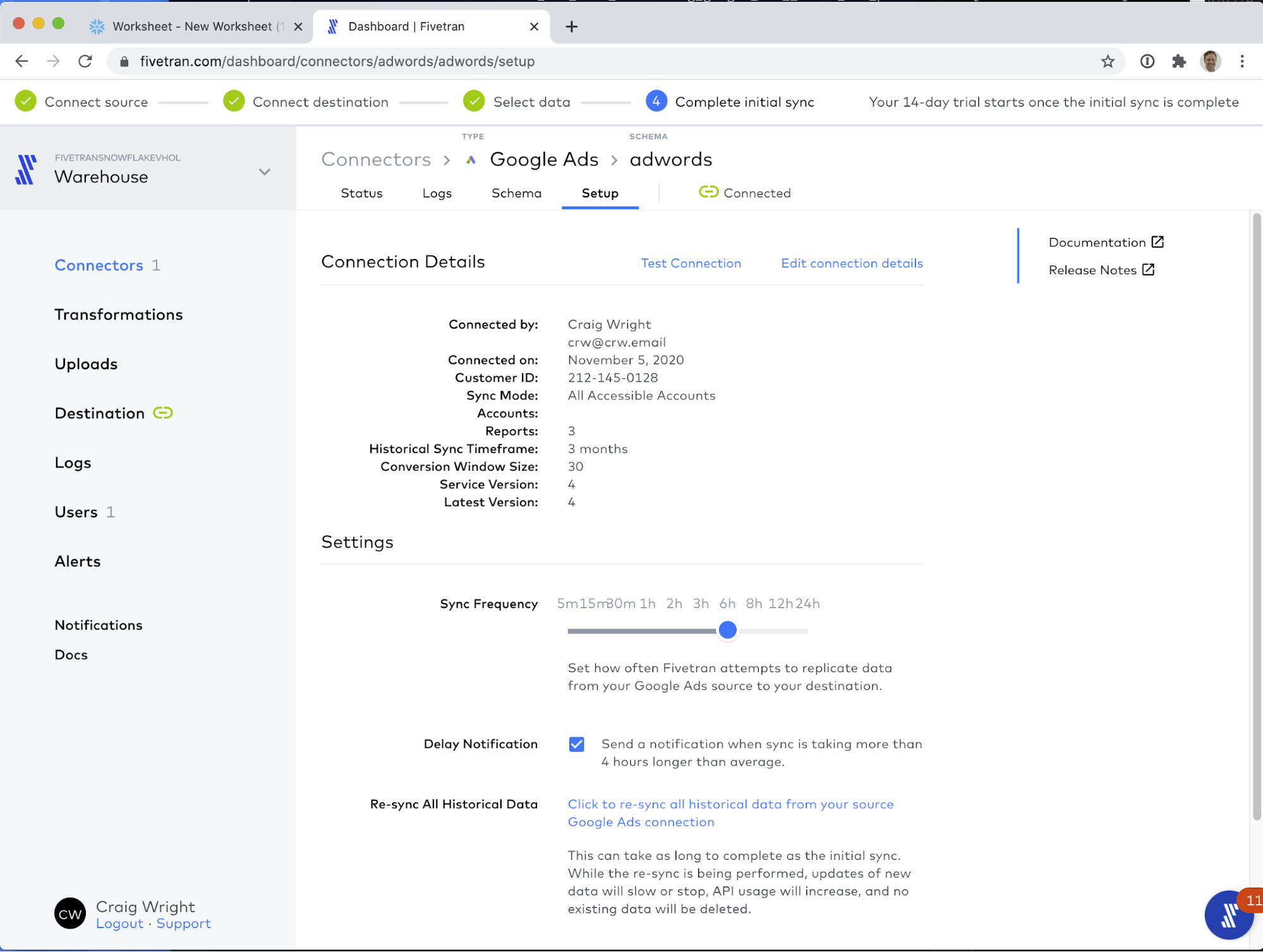Click Edit connection details link

(852, 263)
